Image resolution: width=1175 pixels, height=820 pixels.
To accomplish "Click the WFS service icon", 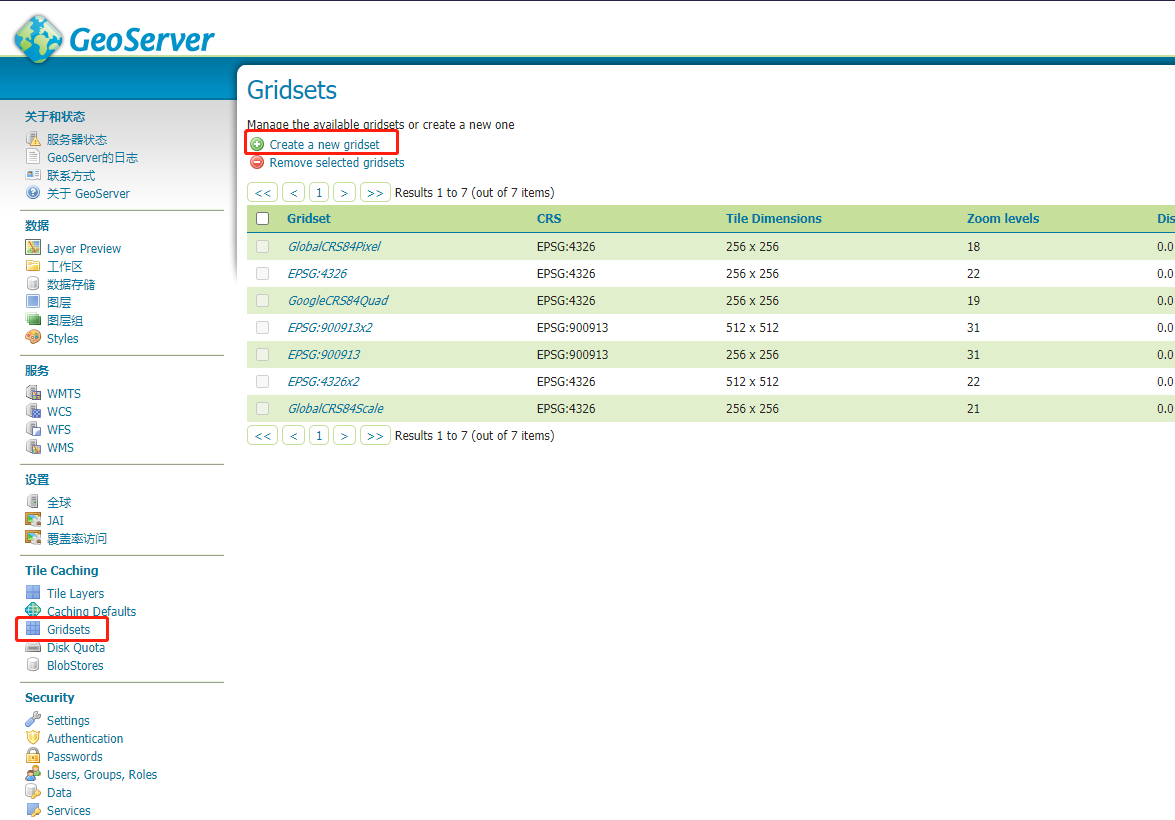I will 33,429.
